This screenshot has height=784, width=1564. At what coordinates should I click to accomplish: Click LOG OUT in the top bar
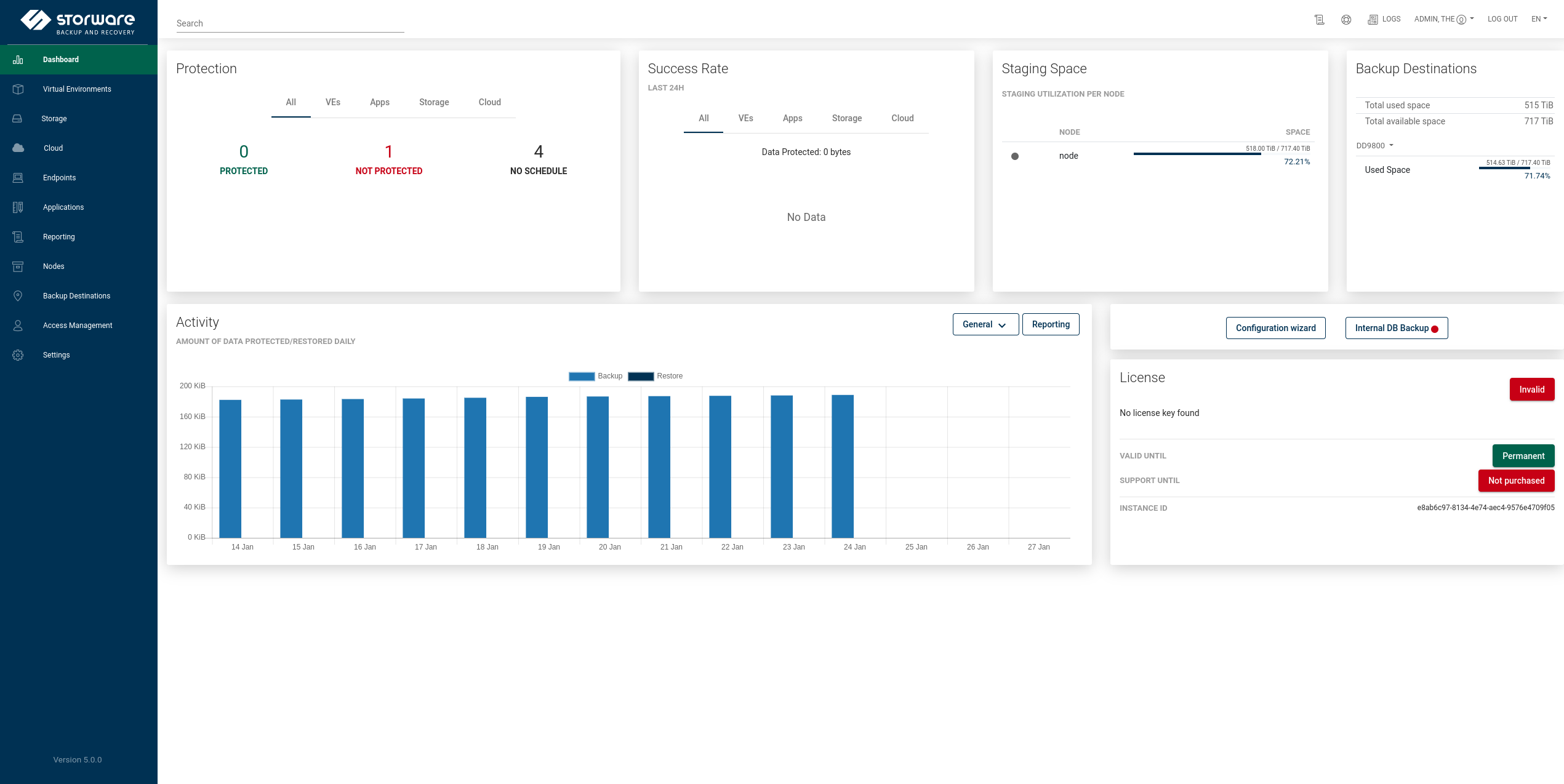click(x=1502, y=19)
